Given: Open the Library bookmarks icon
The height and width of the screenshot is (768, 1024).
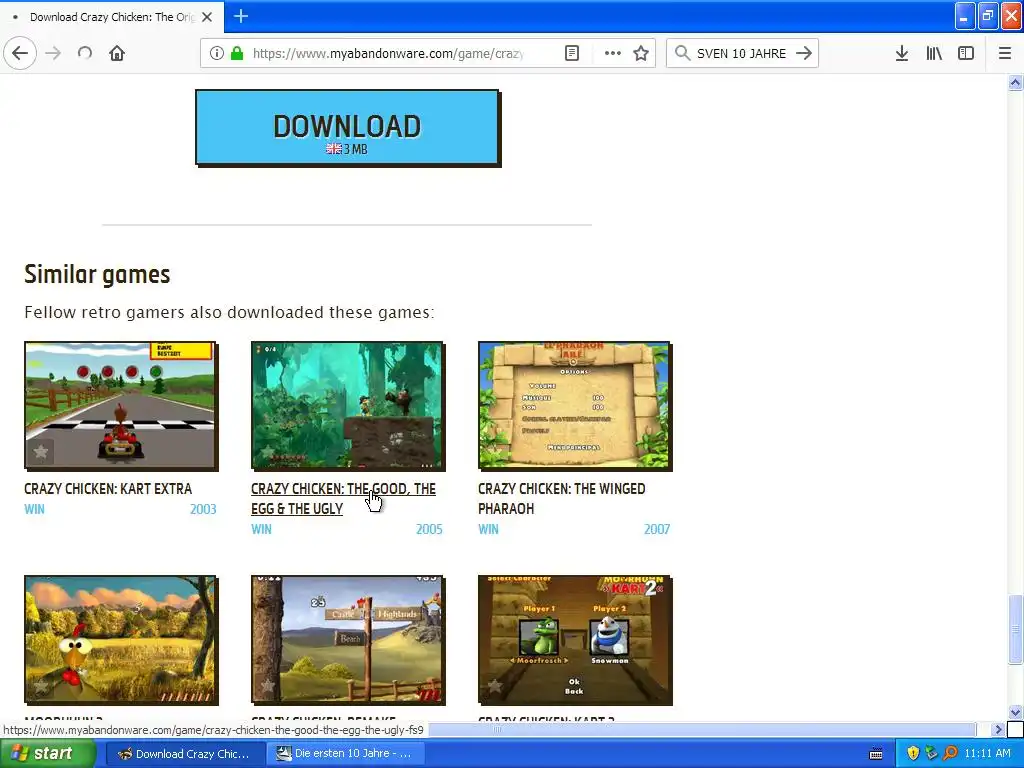Looking at the screenshot, I should 934,54.
